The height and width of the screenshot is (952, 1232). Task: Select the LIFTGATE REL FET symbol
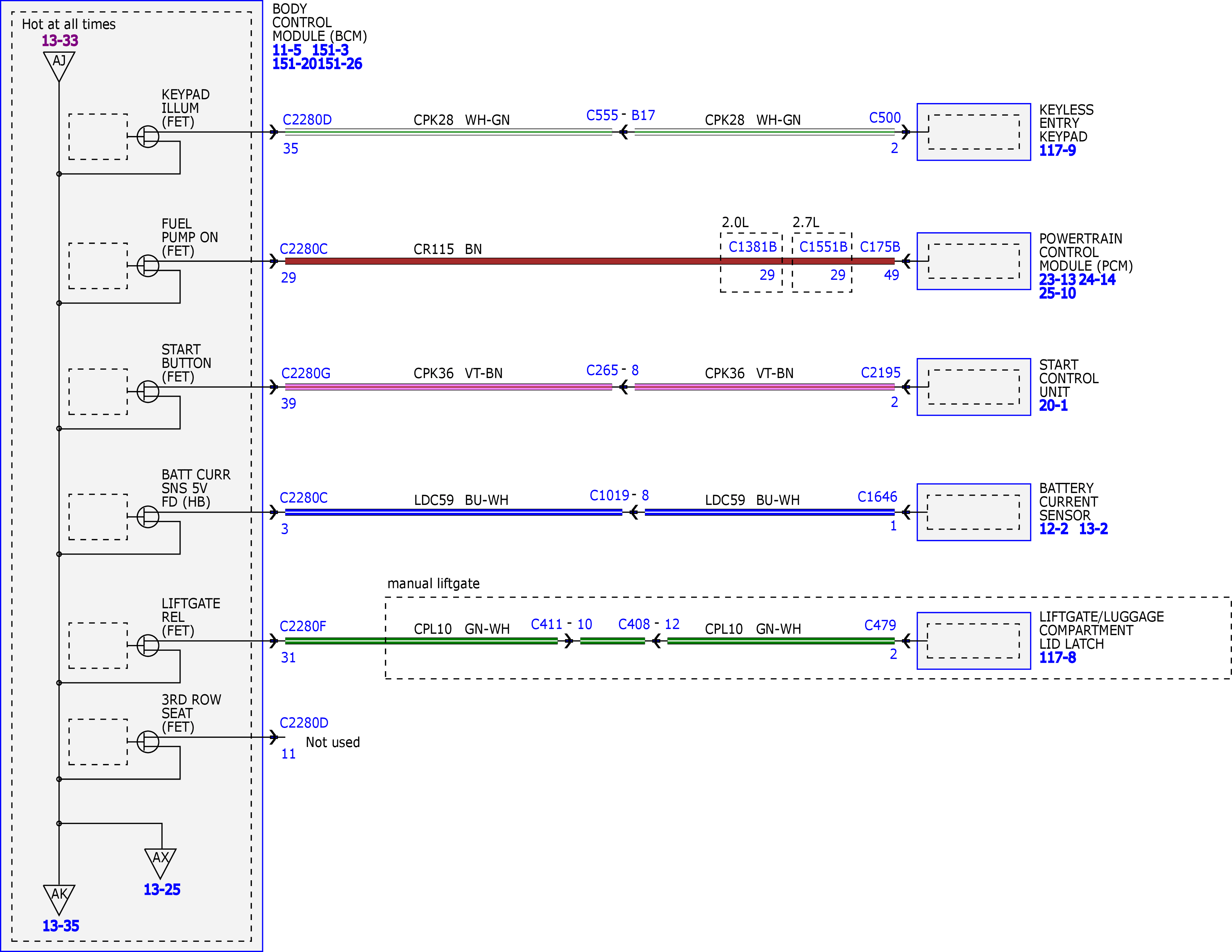click(148, 646)
